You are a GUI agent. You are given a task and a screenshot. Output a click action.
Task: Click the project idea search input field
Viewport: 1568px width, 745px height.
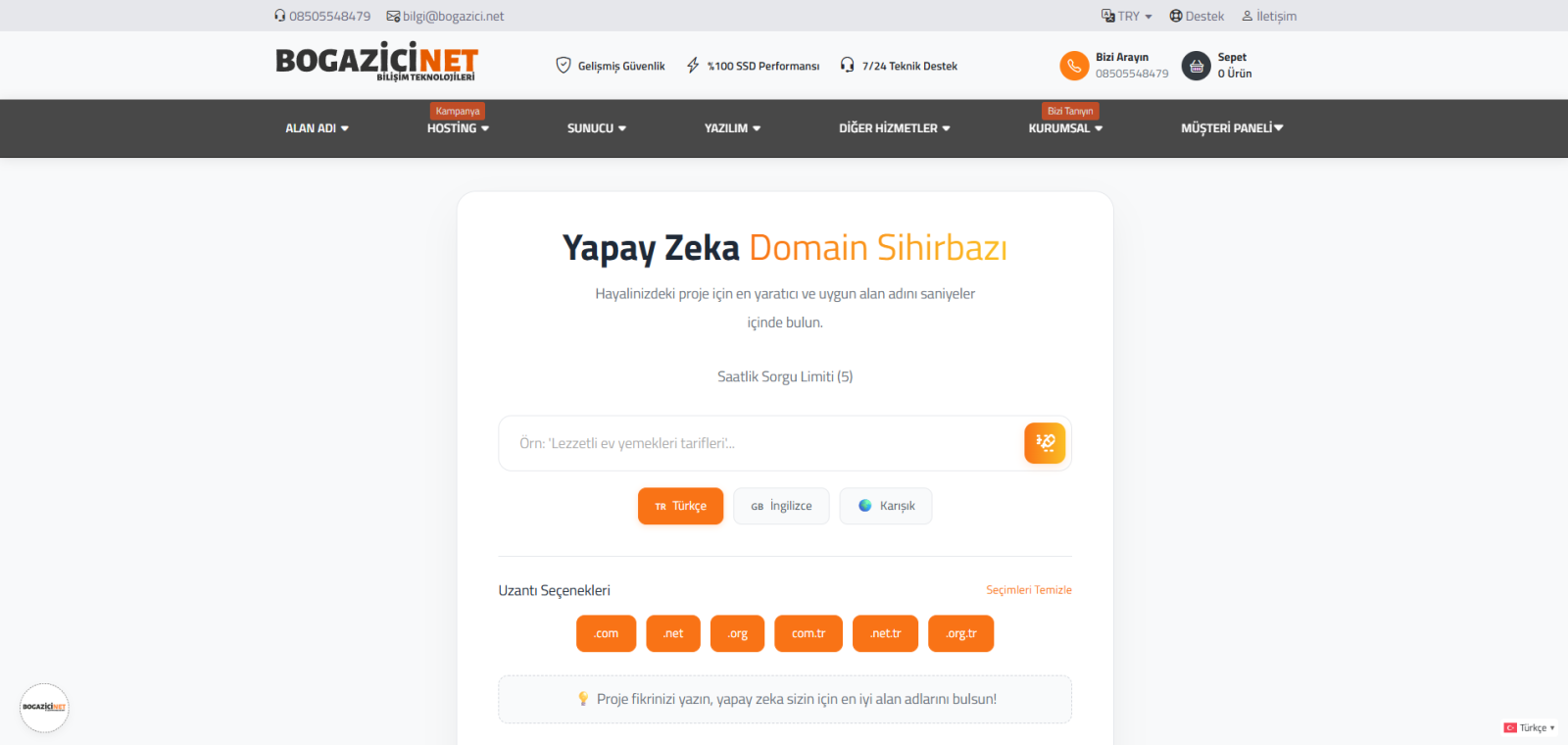tap(760, 443)
